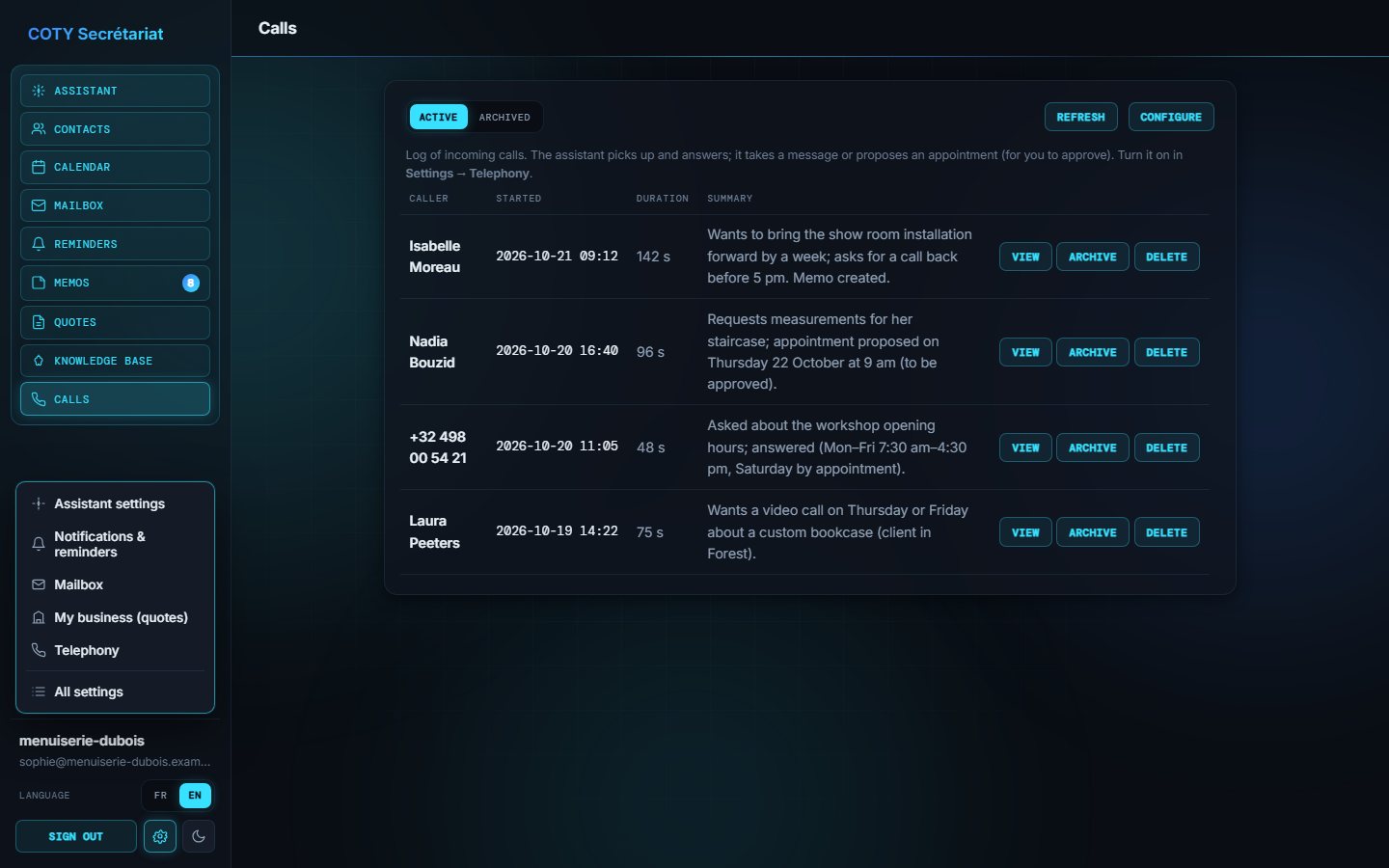The width and height of the screenshot is (1389, 868).
Task: Delete the +32 498 00 54 21 call
Action: pos(1167,448)
